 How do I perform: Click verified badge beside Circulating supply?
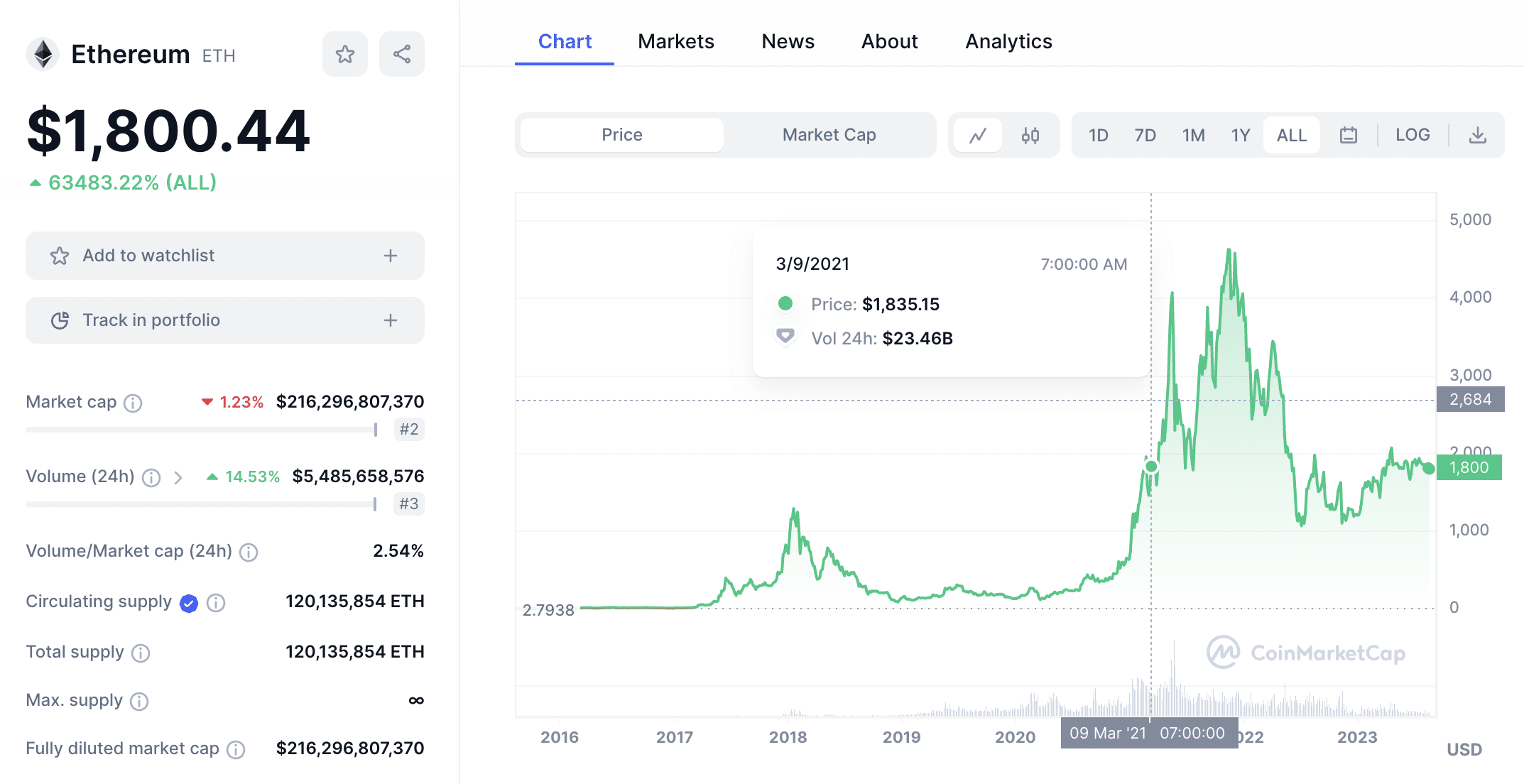pyautogui.click(x=189, y=603)
